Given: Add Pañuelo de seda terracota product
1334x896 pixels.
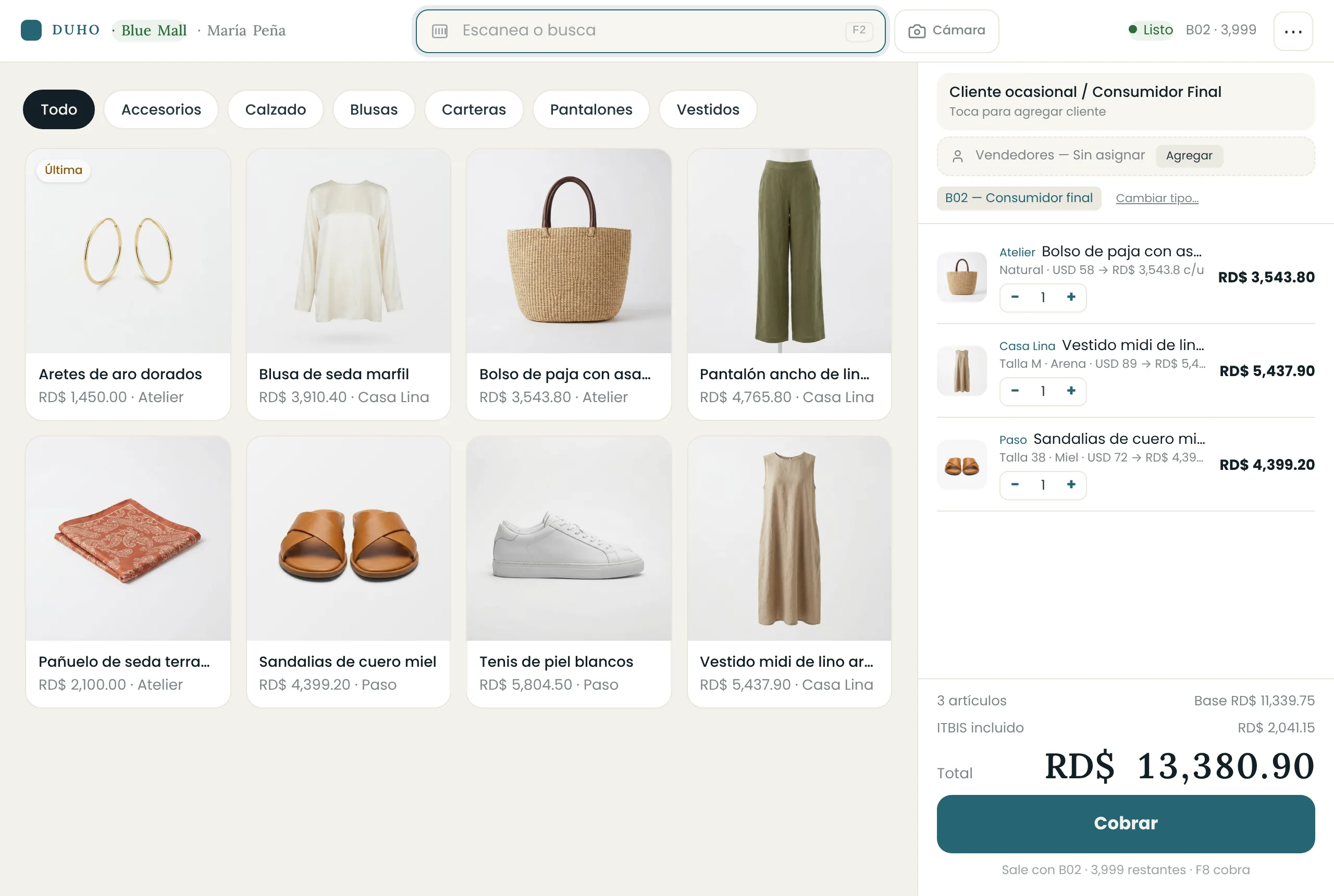Looking at the screenshot, I should click(x=128, y=571).
